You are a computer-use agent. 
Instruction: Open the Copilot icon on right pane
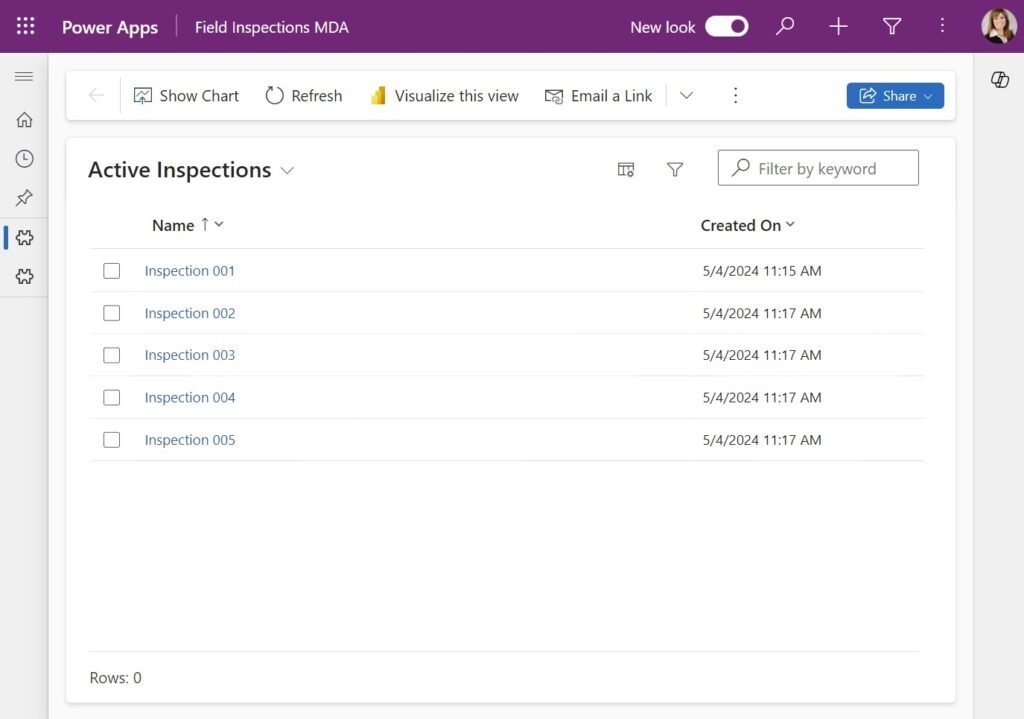coord(1000,79)
